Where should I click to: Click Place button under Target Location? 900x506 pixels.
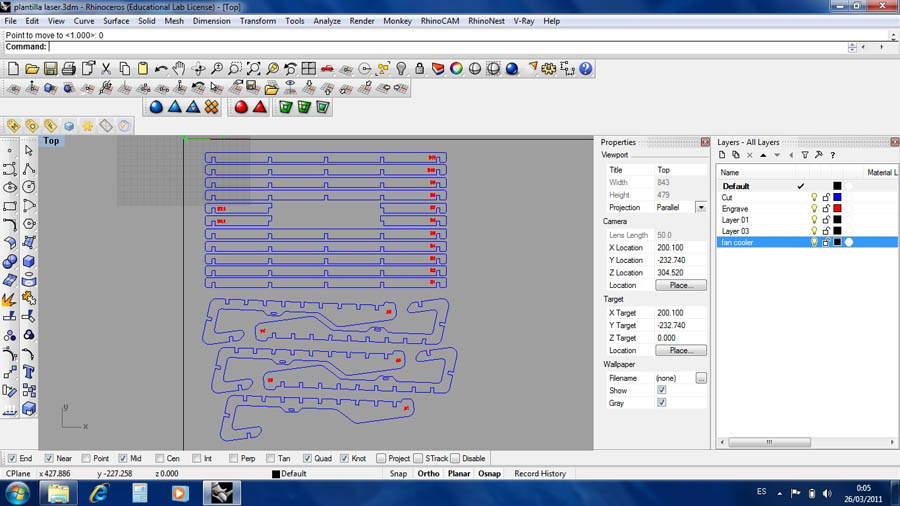click(x=681, y=351)
